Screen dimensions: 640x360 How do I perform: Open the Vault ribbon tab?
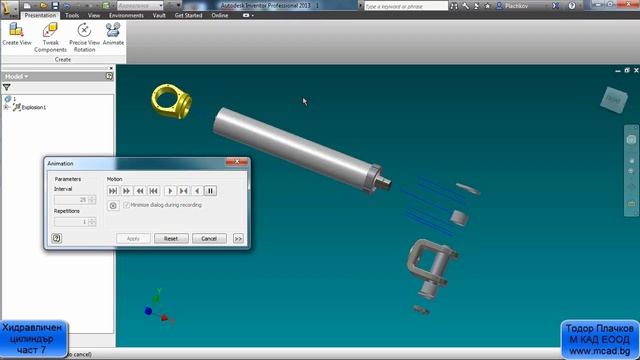[159, 15]
